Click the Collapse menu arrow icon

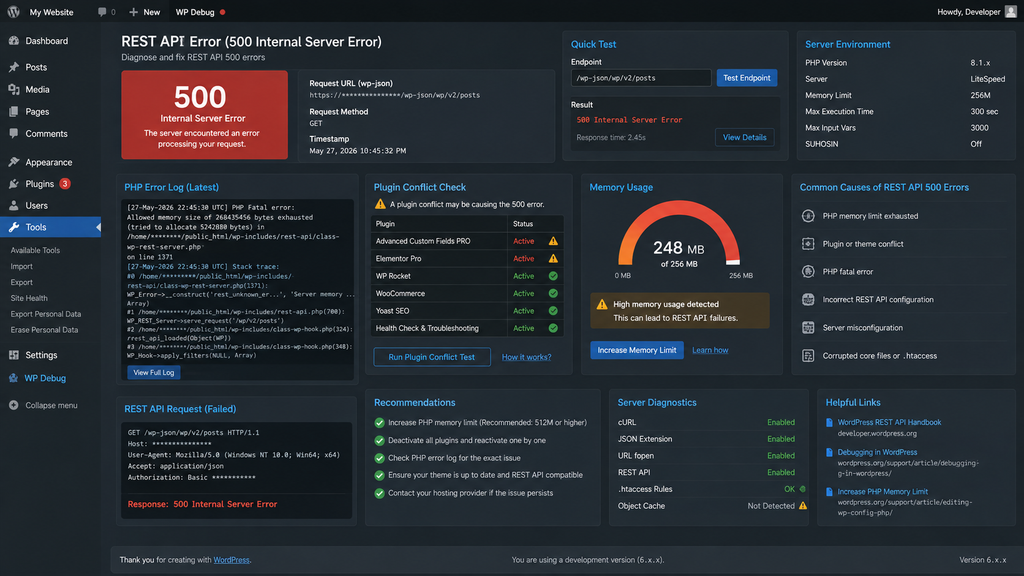pos(14,405)
